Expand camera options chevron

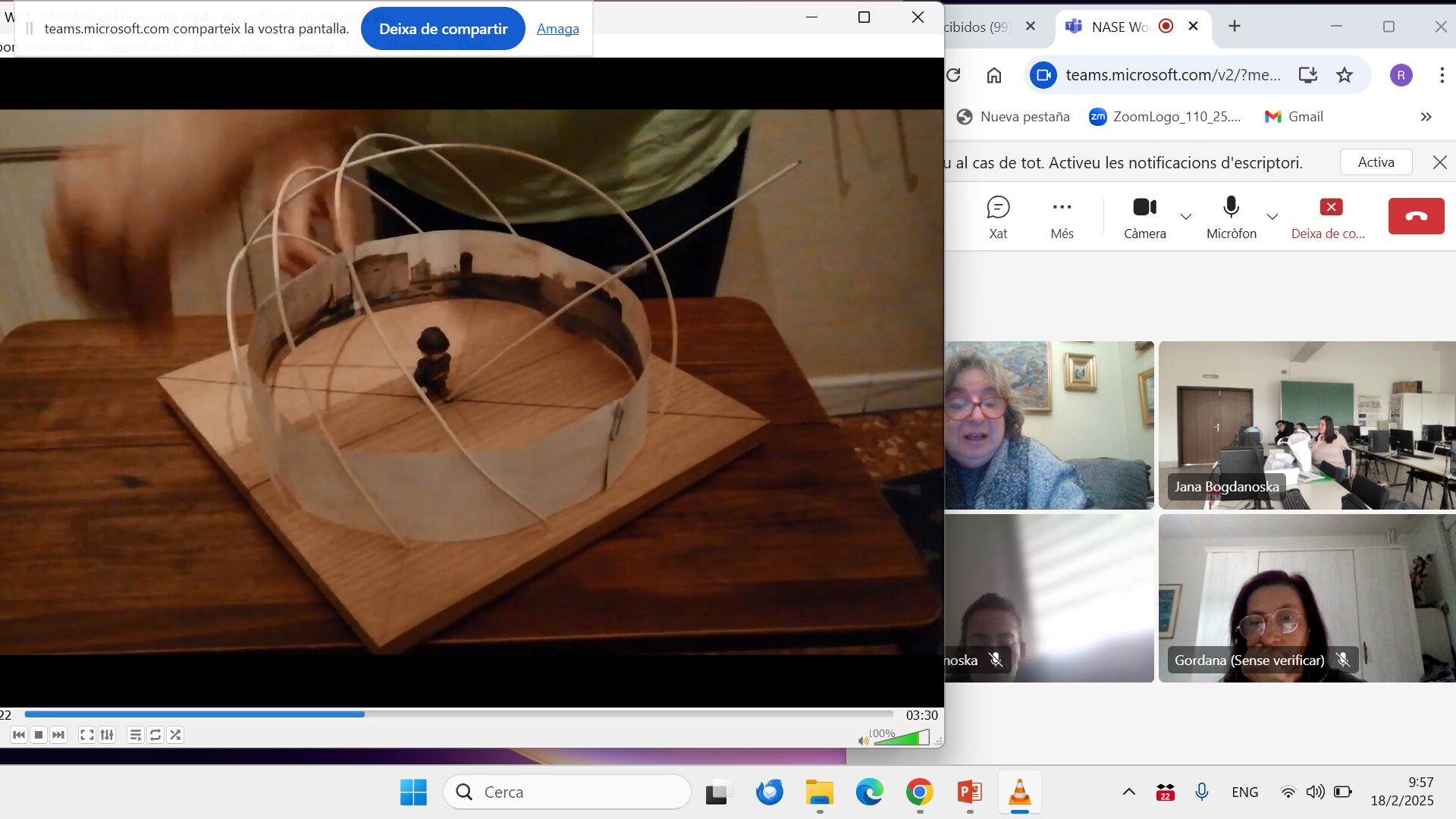pyautogui.click(x=1185, y=217)
